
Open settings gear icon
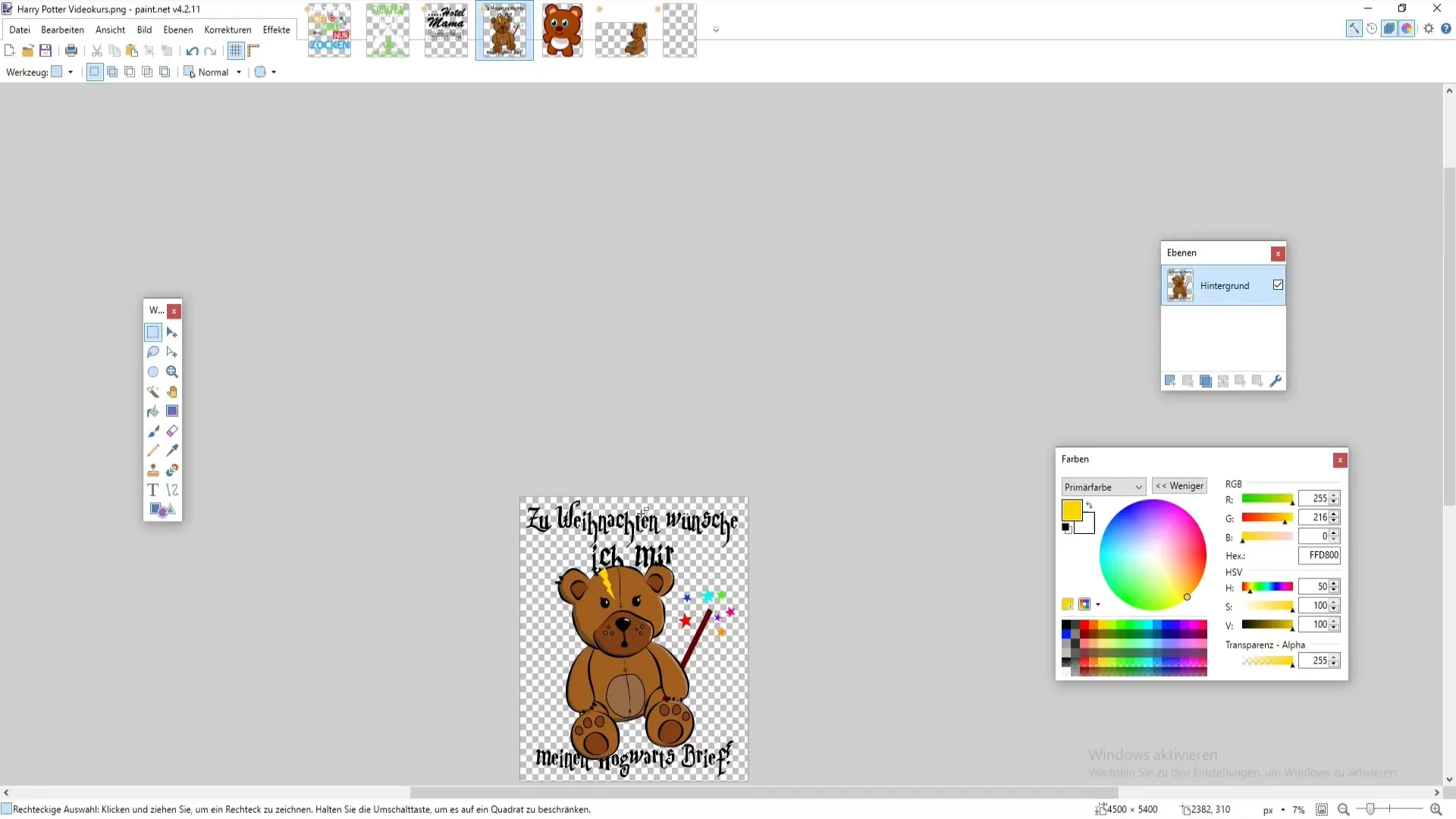[1429, 29]
